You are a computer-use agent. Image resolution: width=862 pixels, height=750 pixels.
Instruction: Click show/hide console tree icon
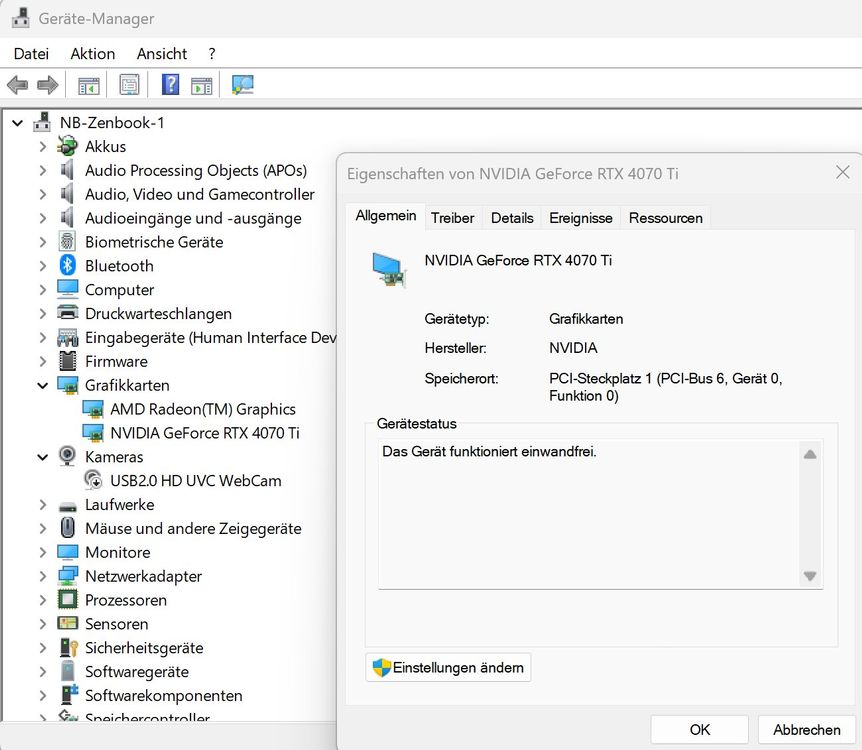point(89,85)
